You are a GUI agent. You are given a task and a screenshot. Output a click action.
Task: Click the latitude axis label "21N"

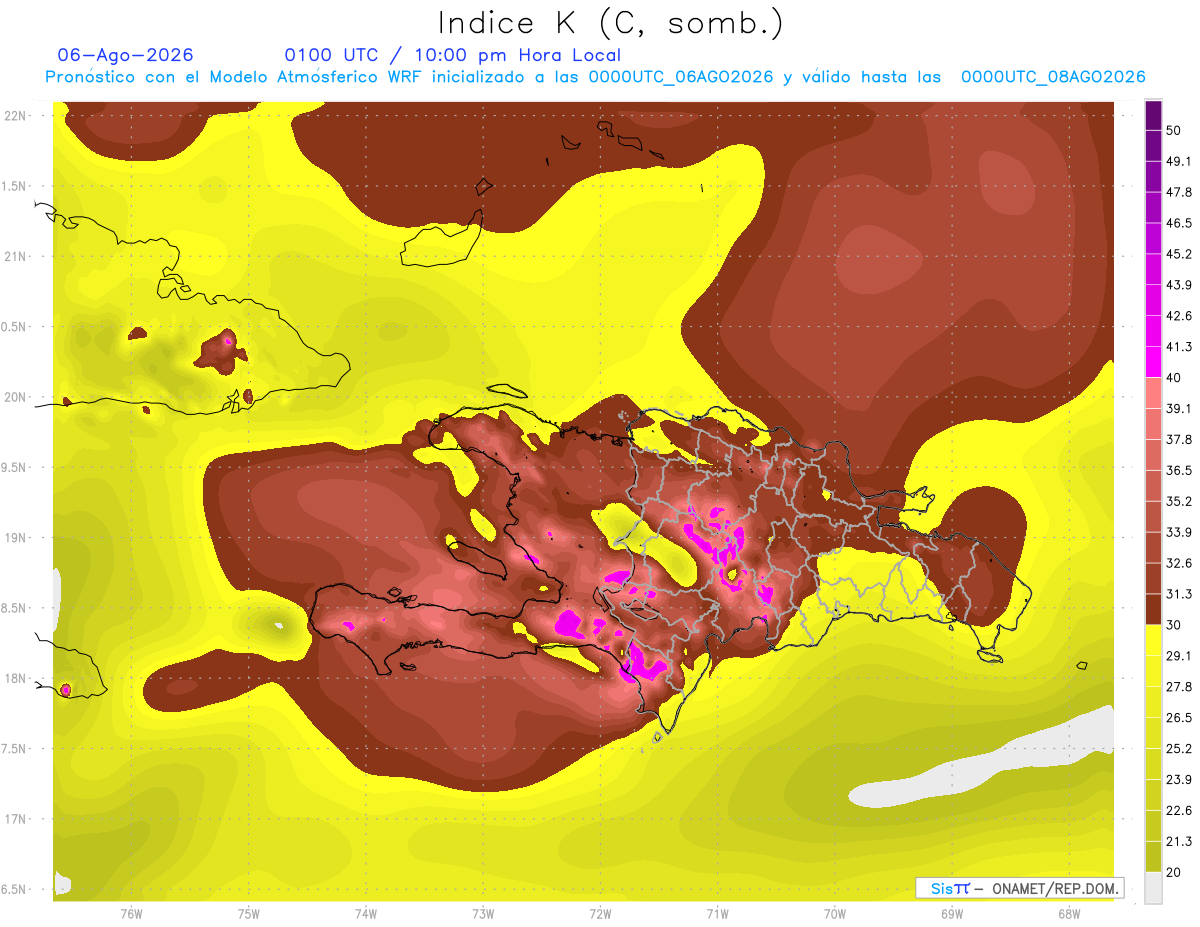(x=15, y=257)
